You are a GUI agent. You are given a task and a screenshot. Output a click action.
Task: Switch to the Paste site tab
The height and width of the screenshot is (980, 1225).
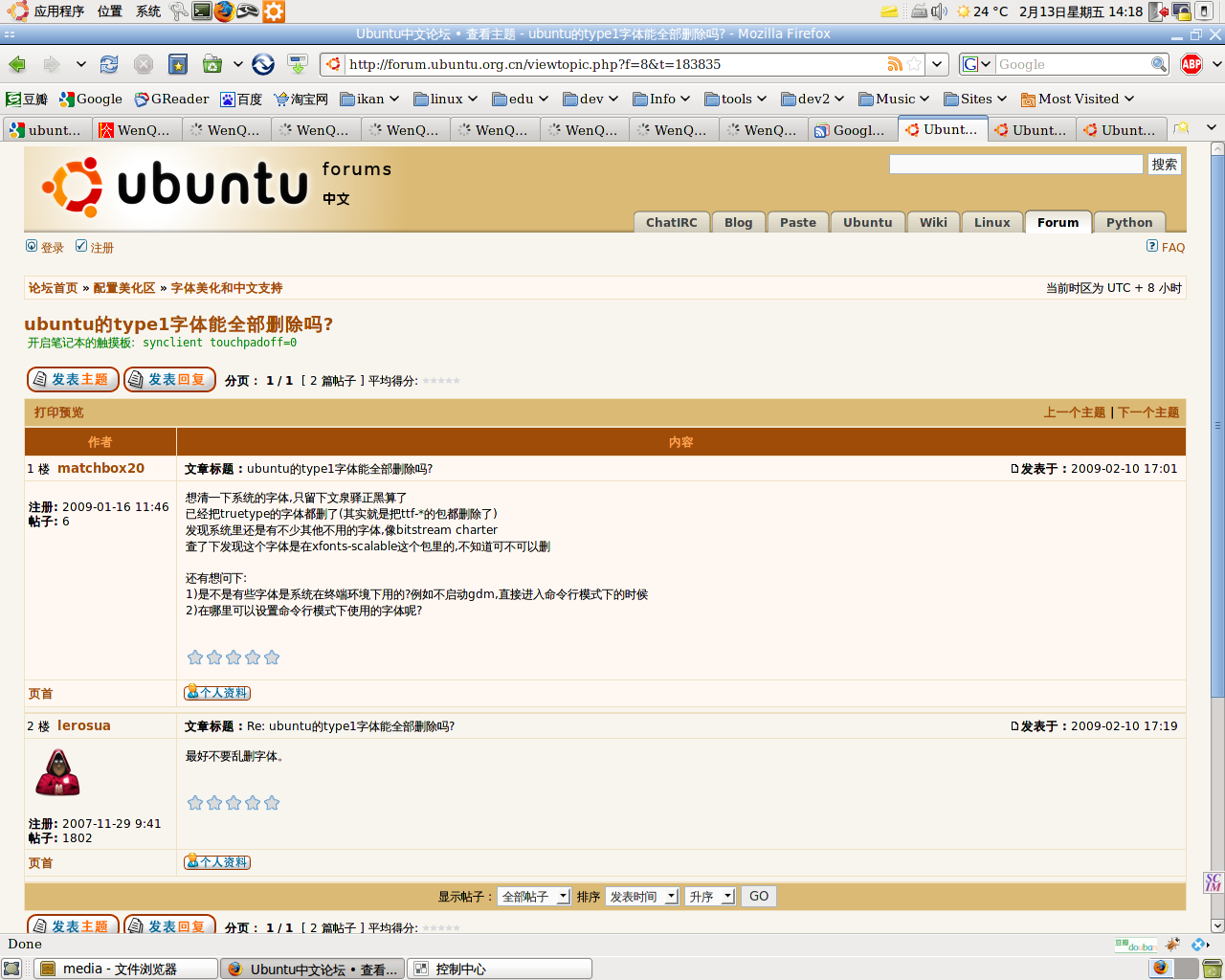(x=798, y=222)
